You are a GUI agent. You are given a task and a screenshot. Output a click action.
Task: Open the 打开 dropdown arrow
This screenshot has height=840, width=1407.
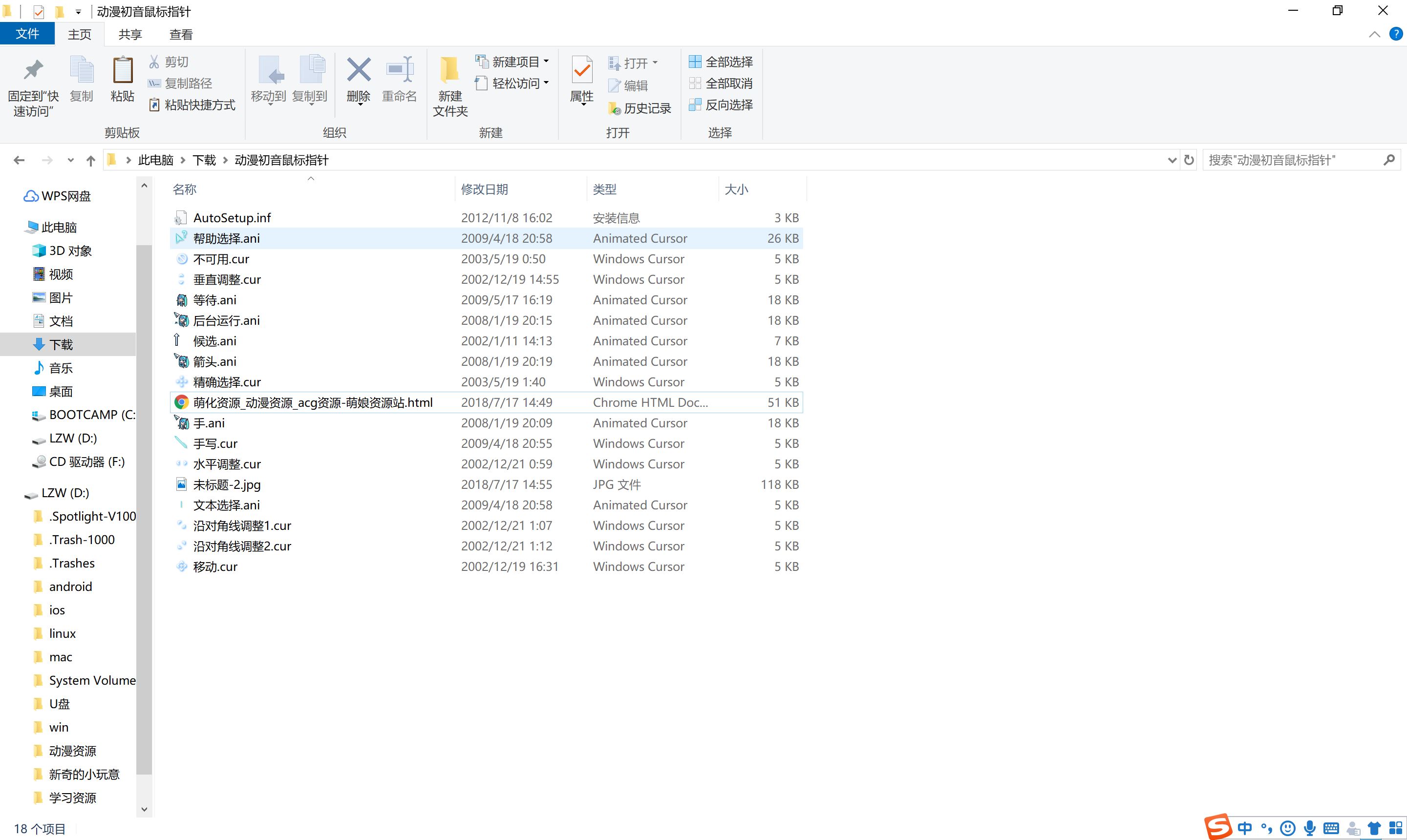tap(655, 62)
